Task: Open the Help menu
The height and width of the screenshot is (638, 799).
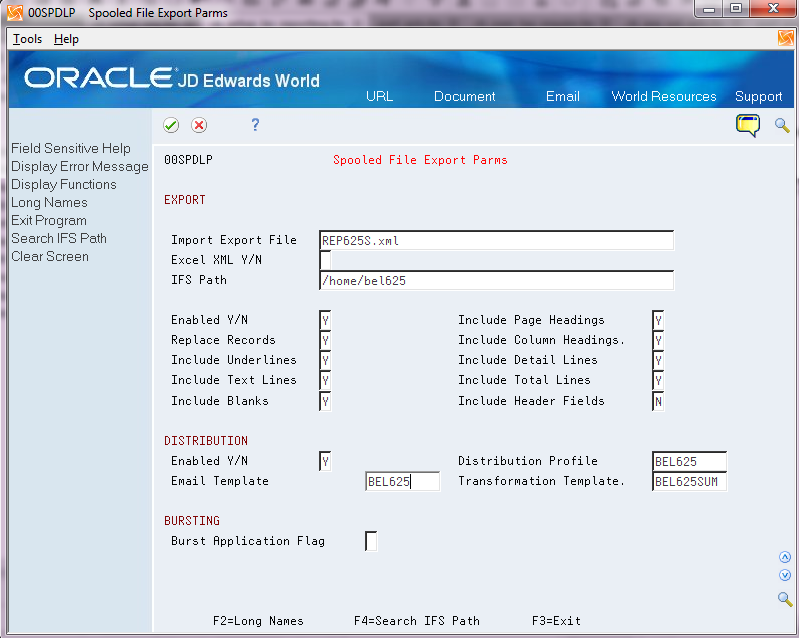Action: [66, 39]
